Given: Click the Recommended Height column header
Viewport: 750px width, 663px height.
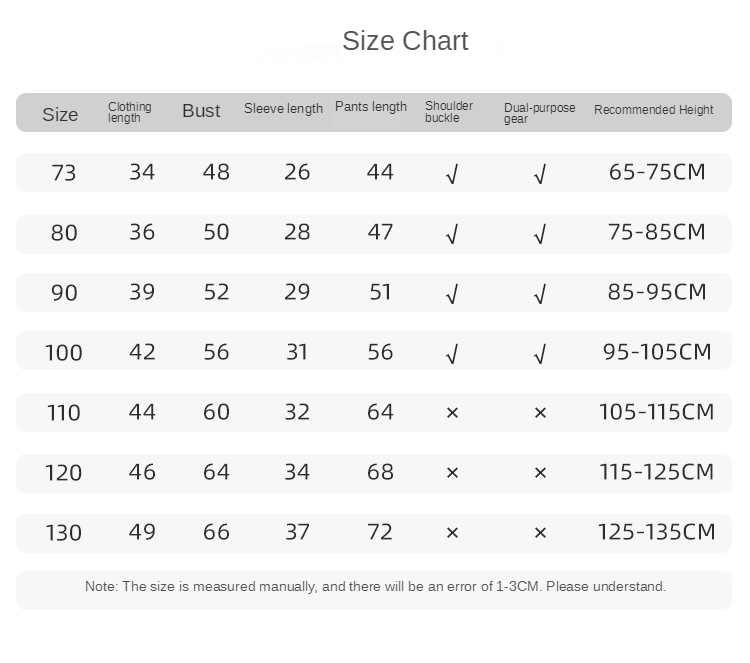Looking at the screenshot, I should [654, 110].
